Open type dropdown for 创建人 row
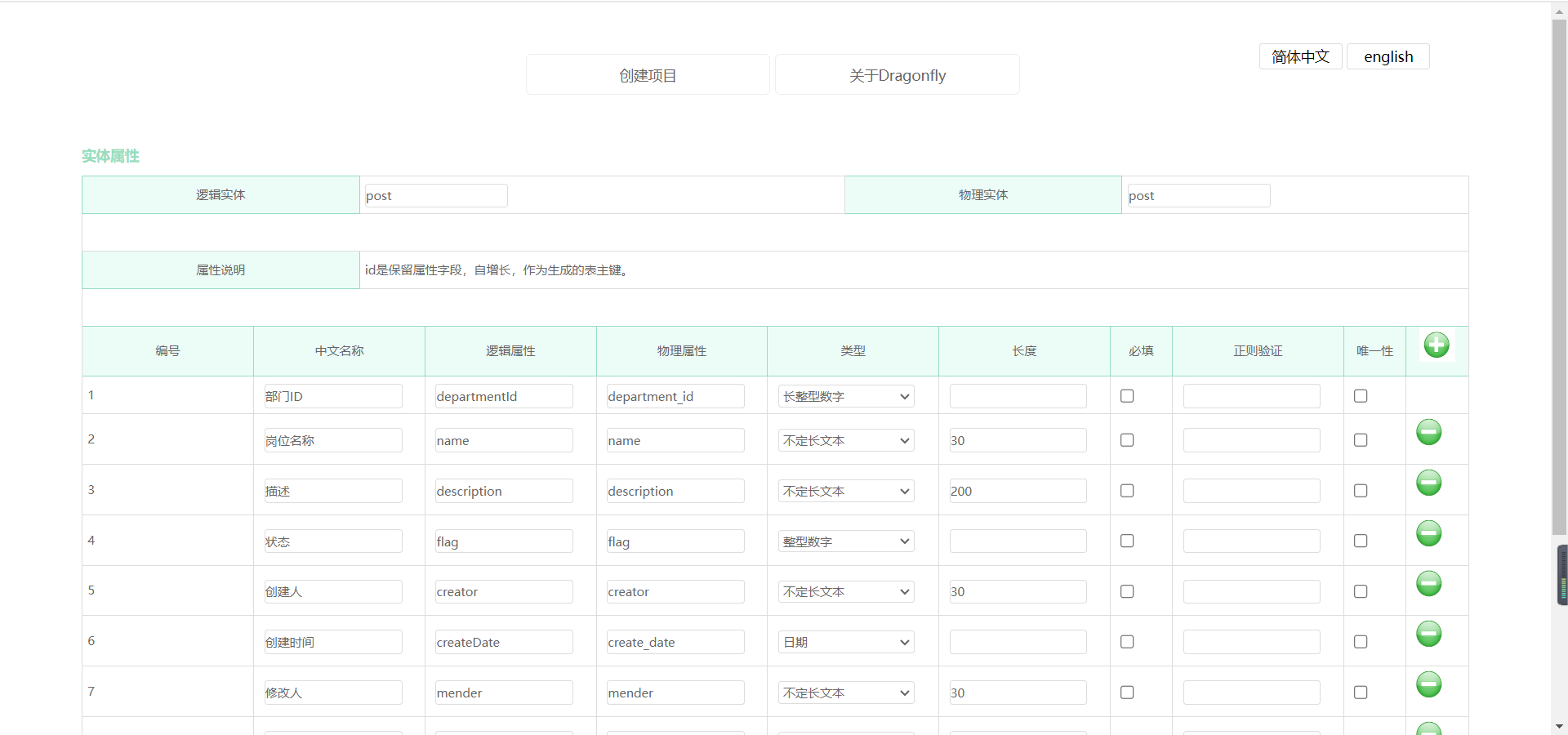Screen dimensions: 1568x735 (x=846, y=591)
